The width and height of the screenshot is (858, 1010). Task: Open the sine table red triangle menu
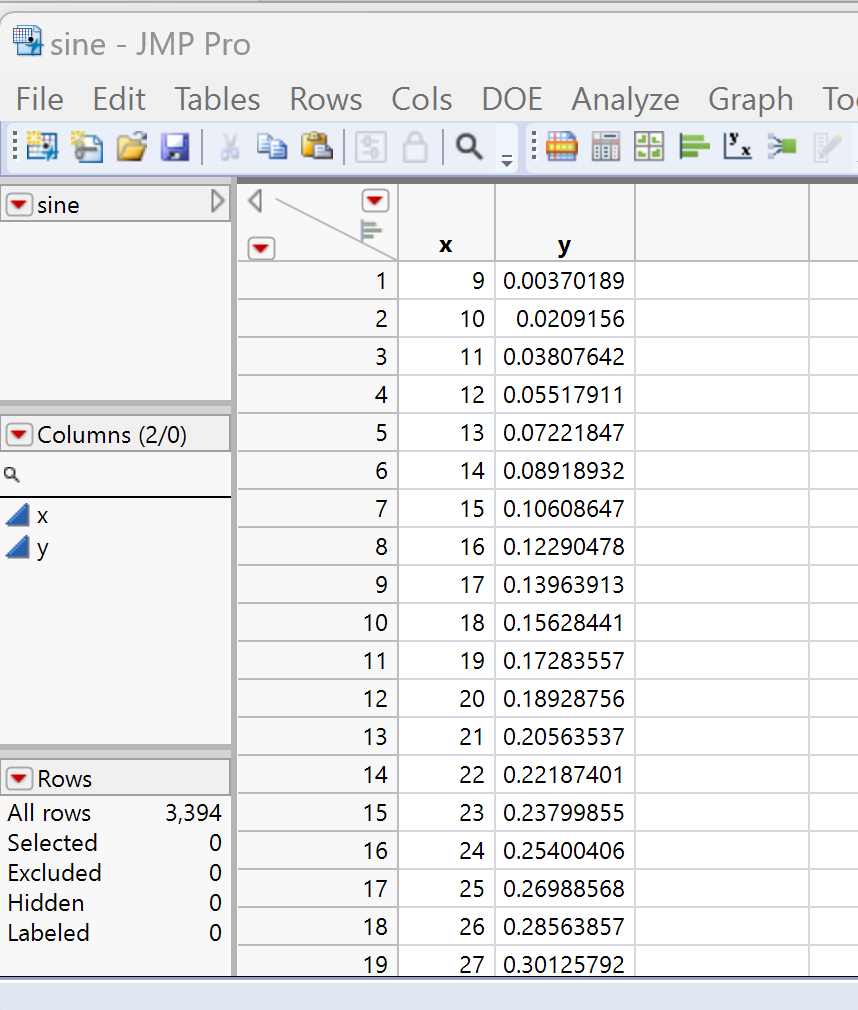pyautogui.click(x=18, y=204)
